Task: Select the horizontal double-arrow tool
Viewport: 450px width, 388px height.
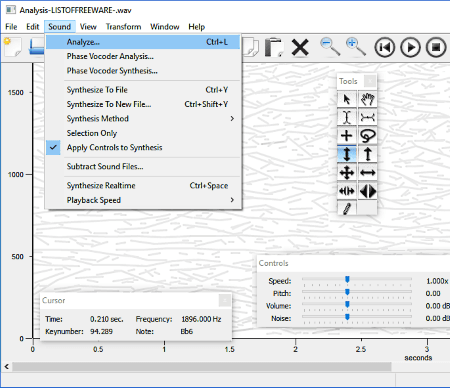Action: pyautogui.click(x=368, y=173)
